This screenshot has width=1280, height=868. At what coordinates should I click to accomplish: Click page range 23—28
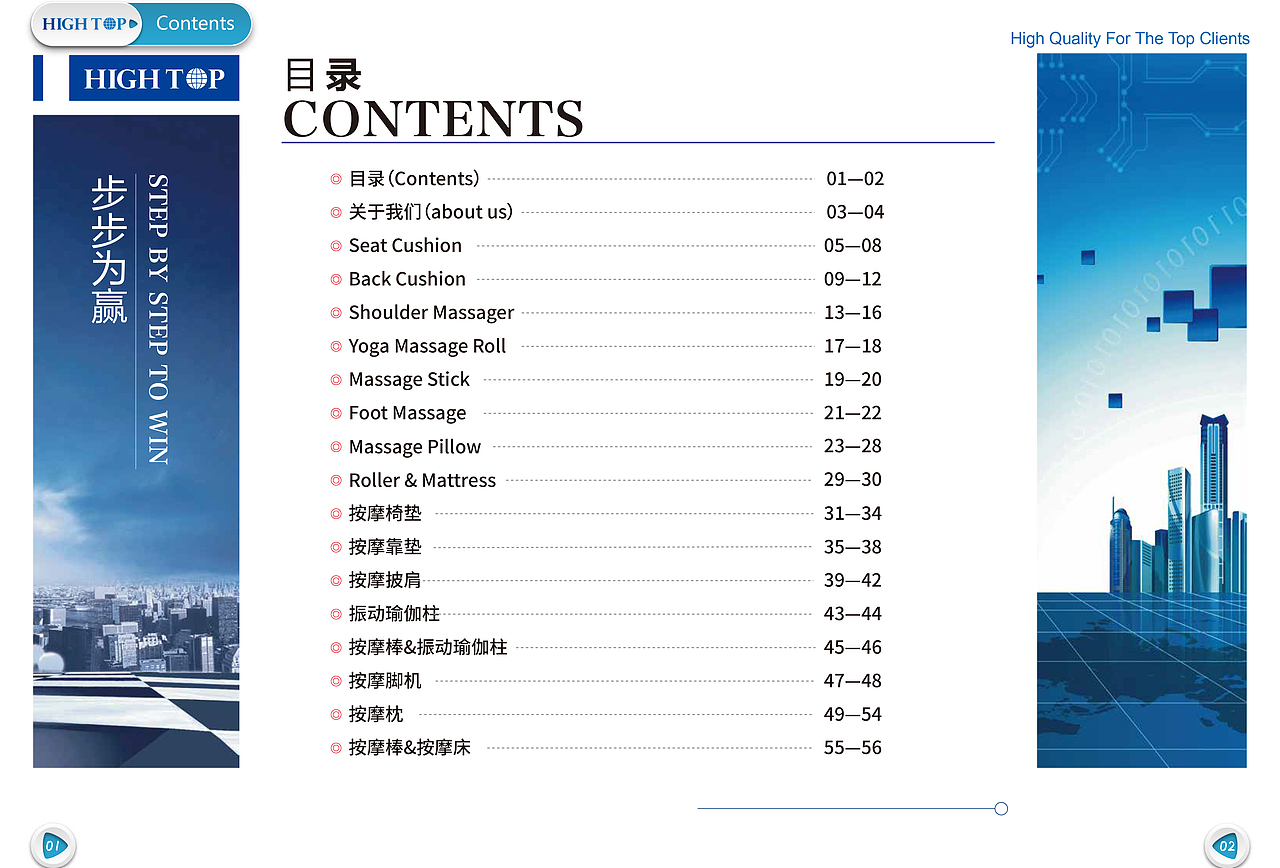click(x=853, y=446)
